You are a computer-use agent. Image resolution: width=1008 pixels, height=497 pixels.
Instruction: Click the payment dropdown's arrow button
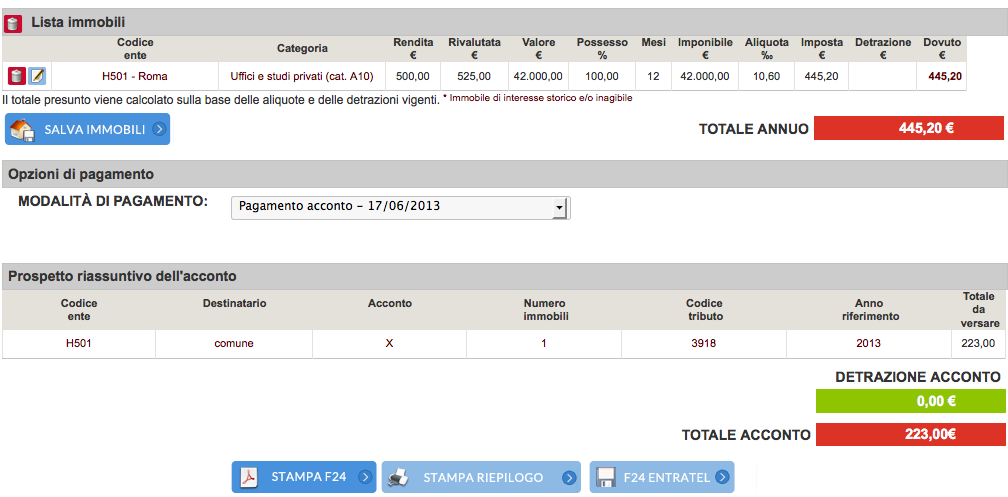[x=560, y=207]
